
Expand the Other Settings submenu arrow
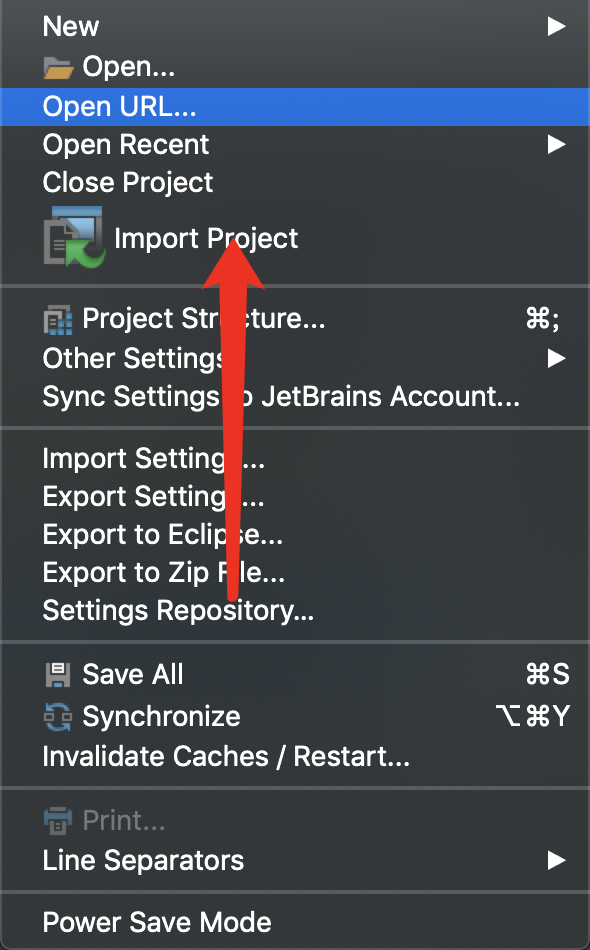(556, 358)
